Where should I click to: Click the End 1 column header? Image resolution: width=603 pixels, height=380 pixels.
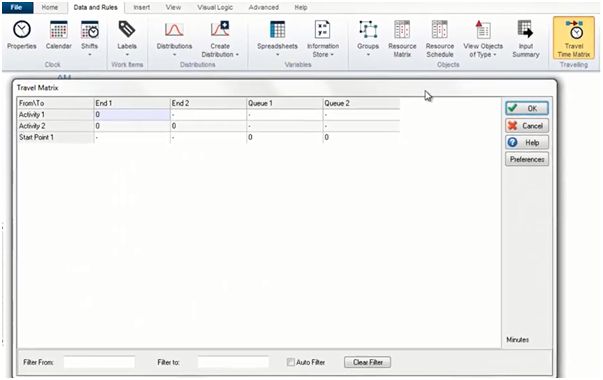[x=132, y=103]
